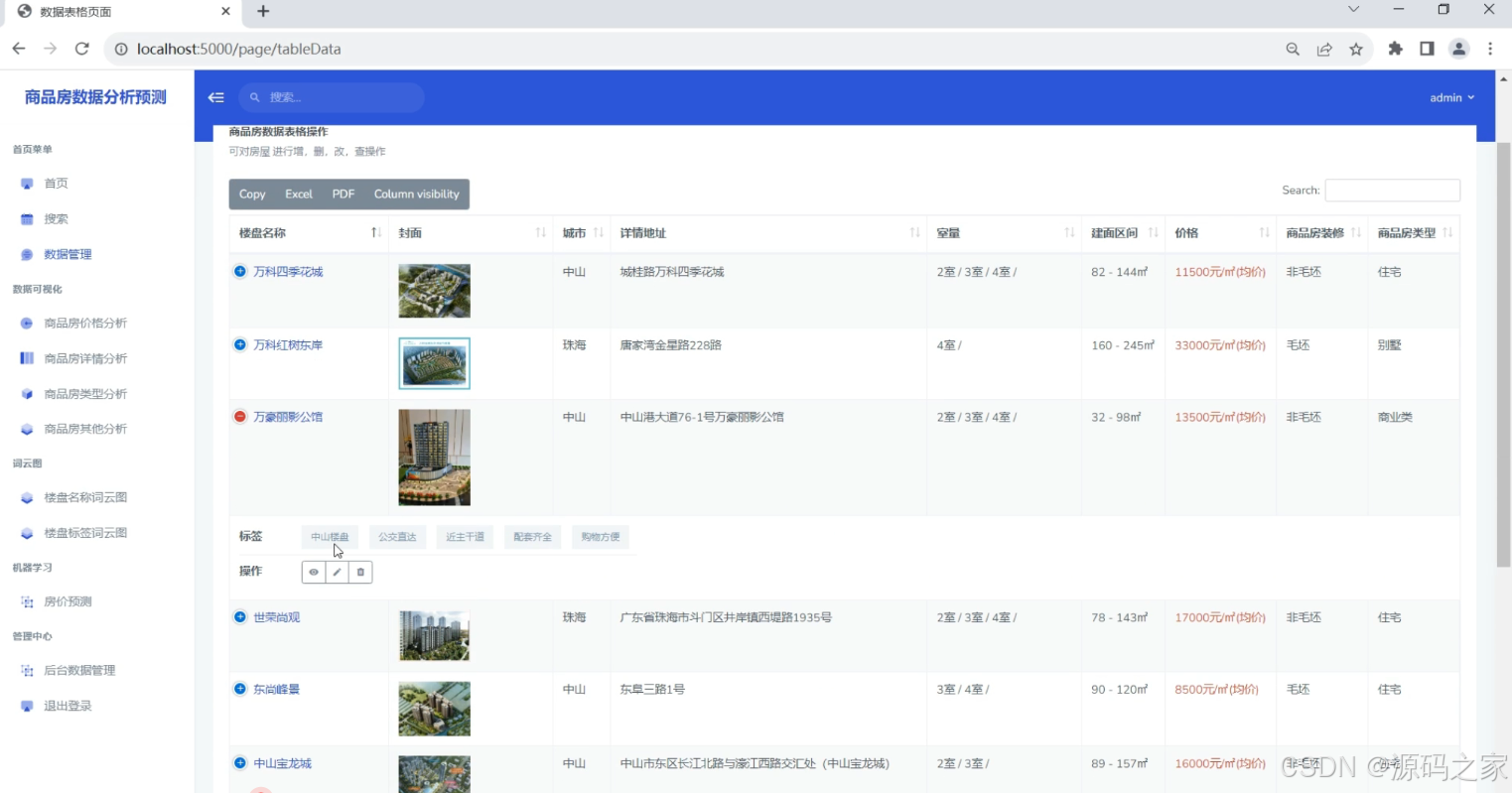Open the eye icon to view house details
Screen dimensions: 1512x793
pyautogui.click(x=314, y=572)
